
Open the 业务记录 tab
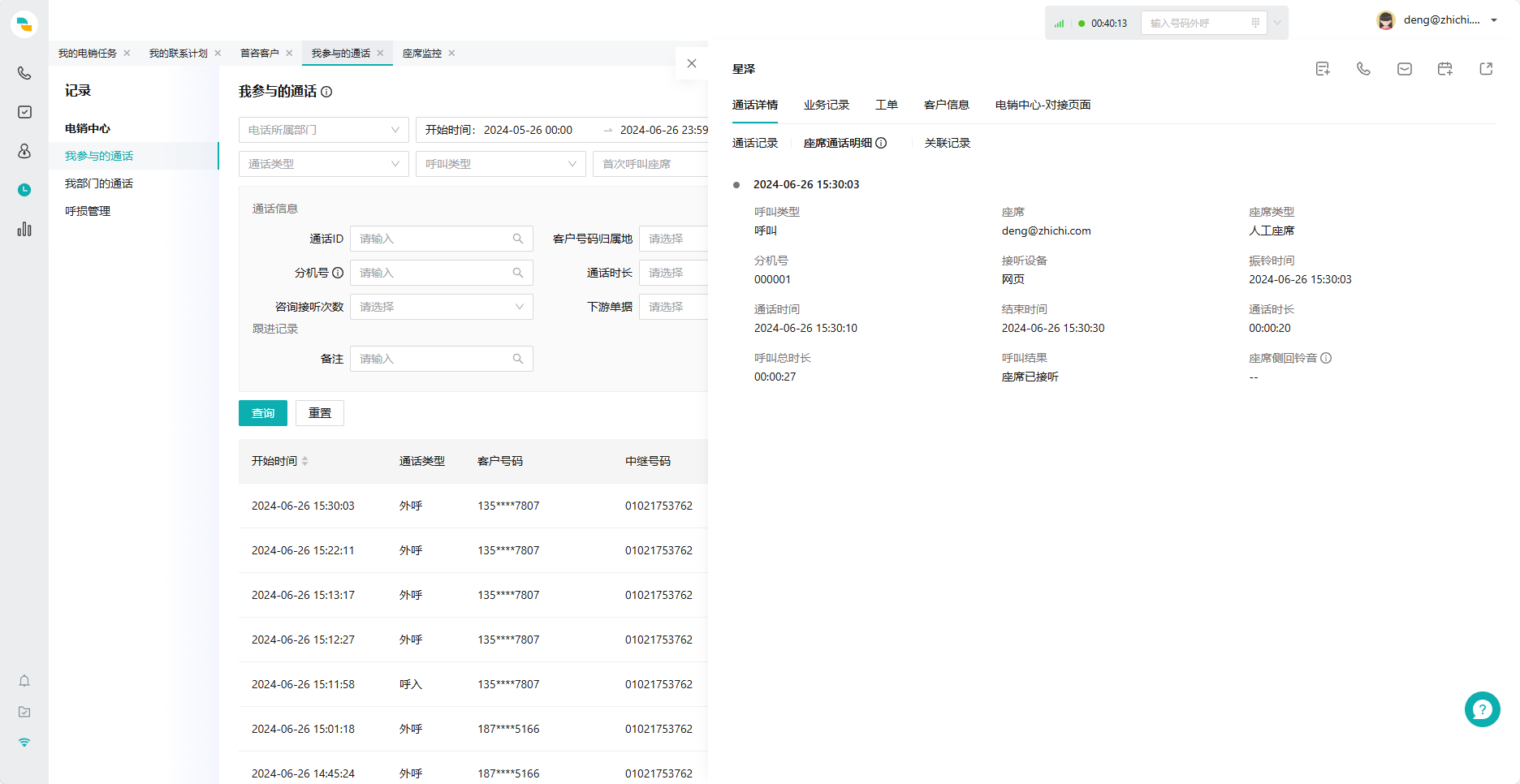pyautogui.click(x=827, y=105)
